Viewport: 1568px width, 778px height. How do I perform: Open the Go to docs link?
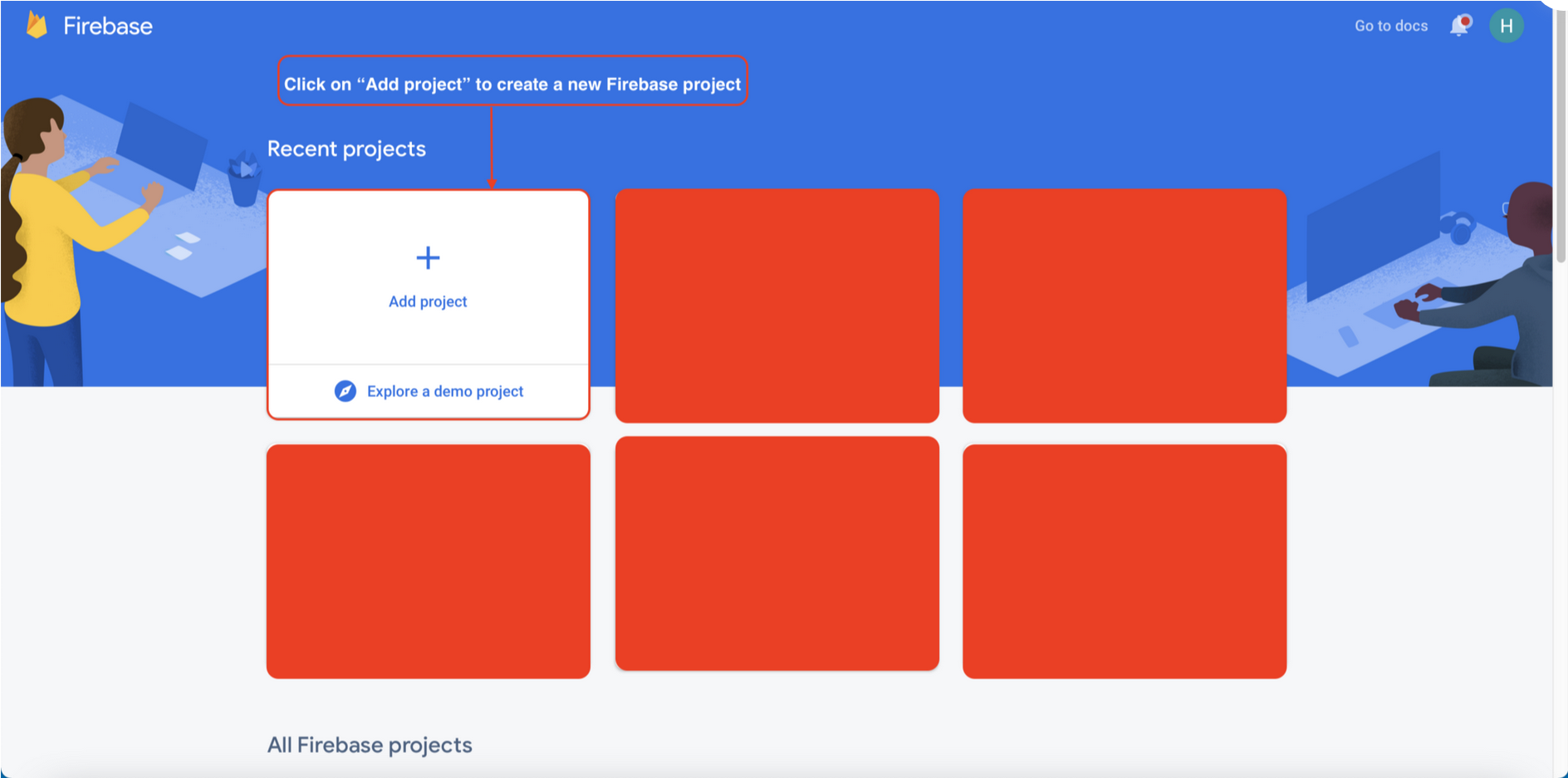coord(1391,26)
